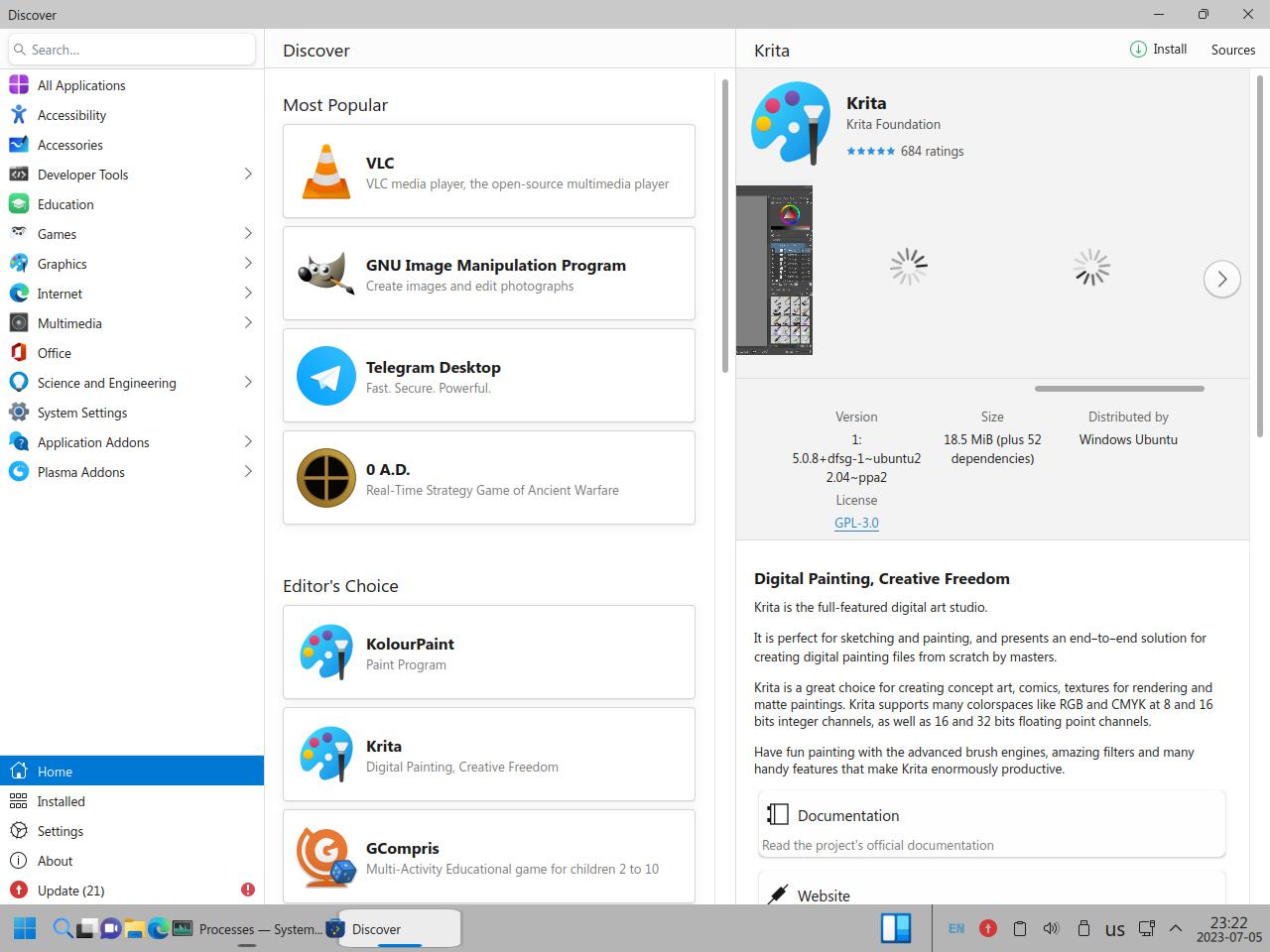Image resolution: width=1270 pixels, height=952 pixels.
Task: Open Discover Settings in the sidebar
Action: tap(132, 831)
